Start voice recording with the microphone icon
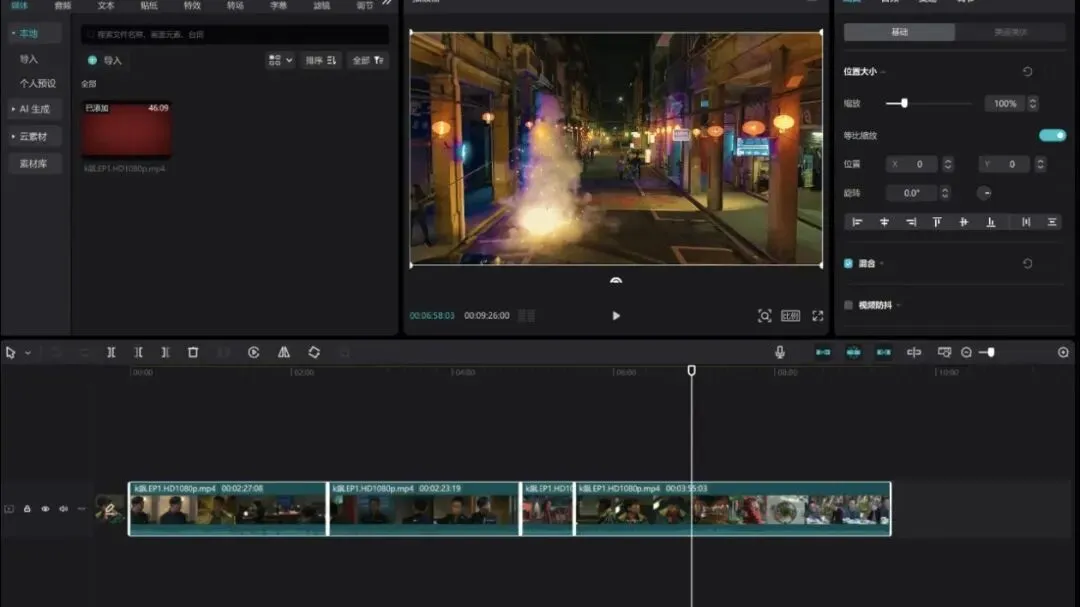This screenshot has height=607, width=1080. coord(780,353)
